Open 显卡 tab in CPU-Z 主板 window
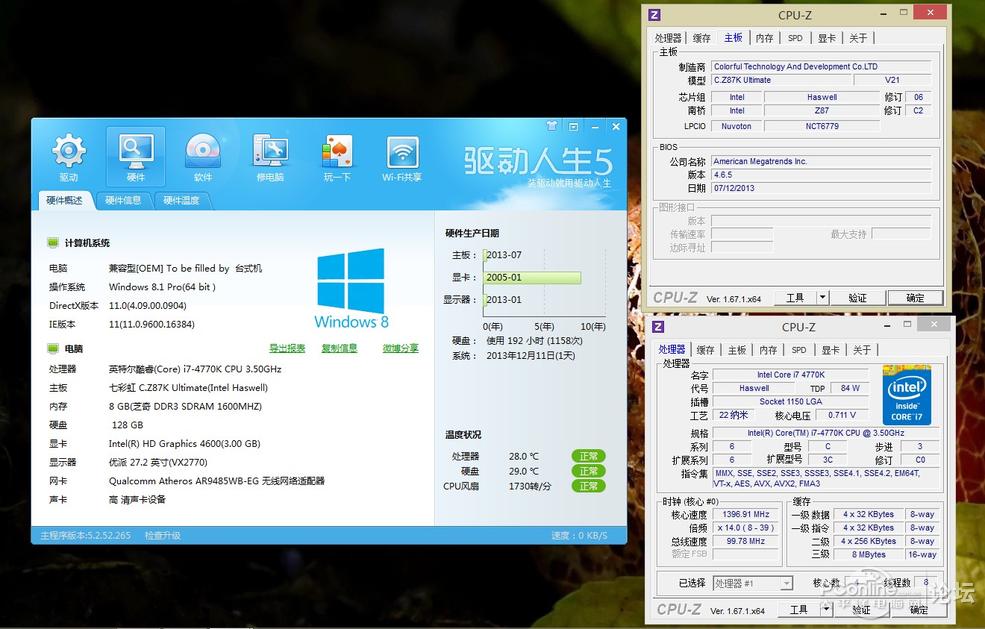The width and height of the screenshot is (985, 629). click(x=827, y=38)
